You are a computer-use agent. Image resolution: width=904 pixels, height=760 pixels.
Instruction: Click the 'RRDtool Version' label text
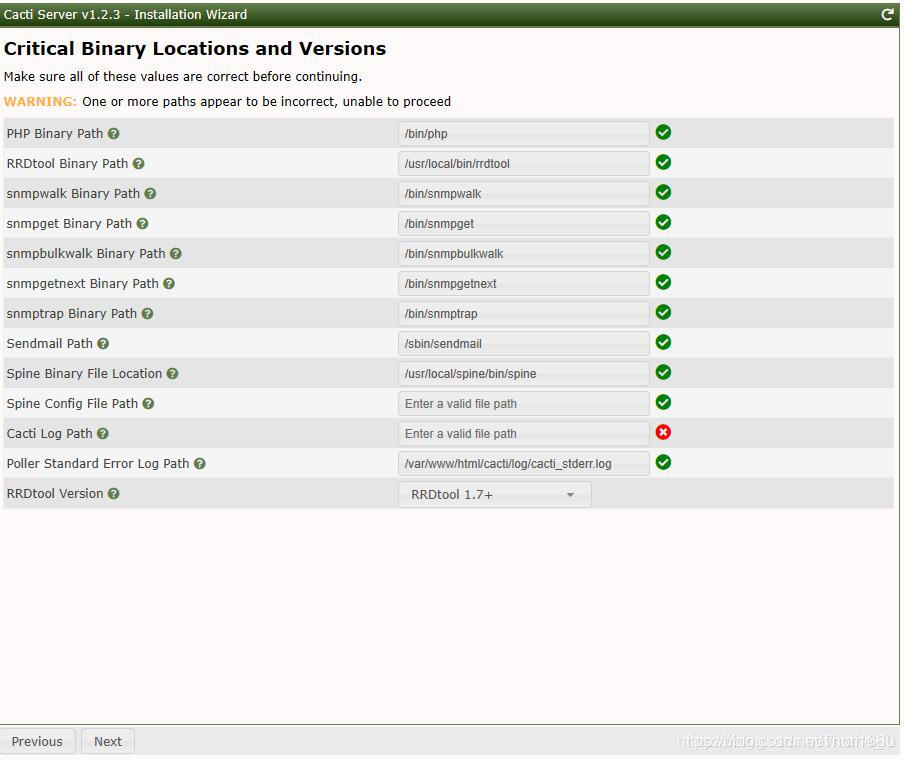pos(55,494)
